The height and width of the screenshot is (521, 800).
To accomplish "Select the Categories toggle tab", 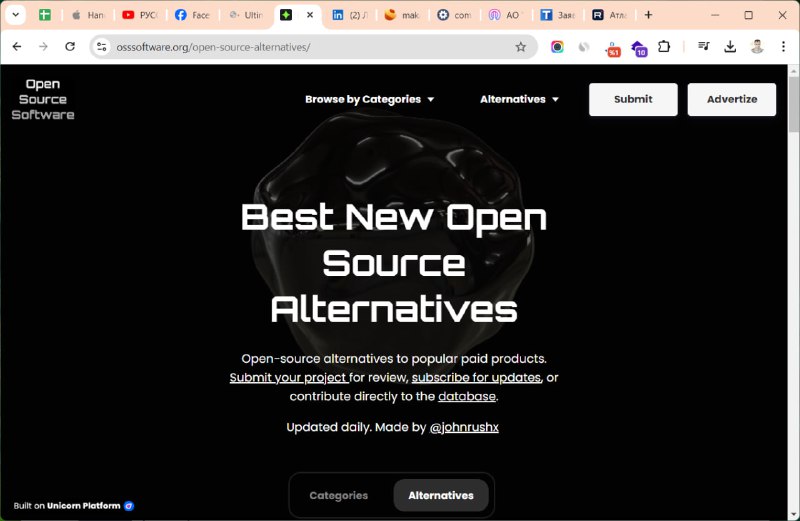I will 339,495.
